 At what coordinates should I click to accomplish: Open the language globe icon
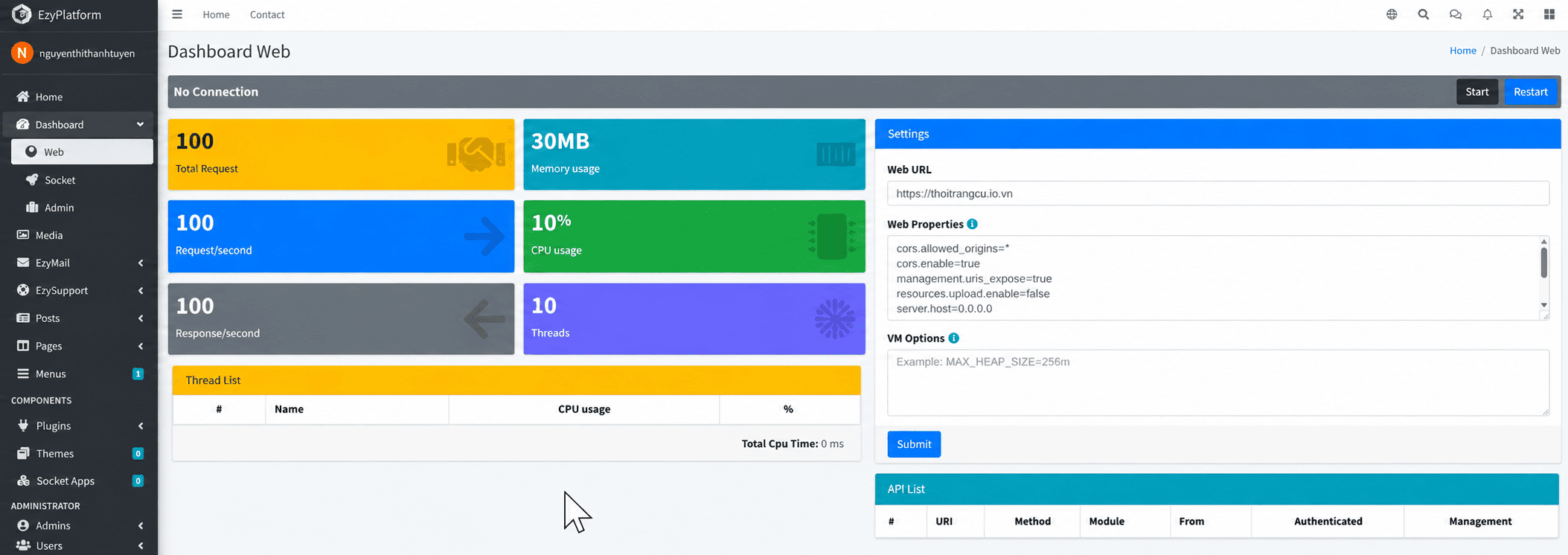(1392, 14)
